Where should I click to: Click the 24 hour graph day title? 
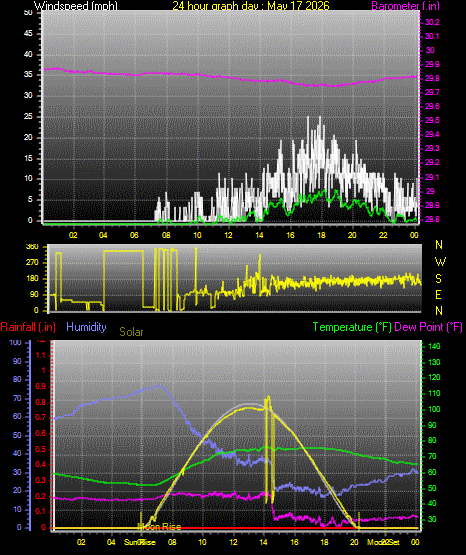pyautogui.click(x=251, y=6)
